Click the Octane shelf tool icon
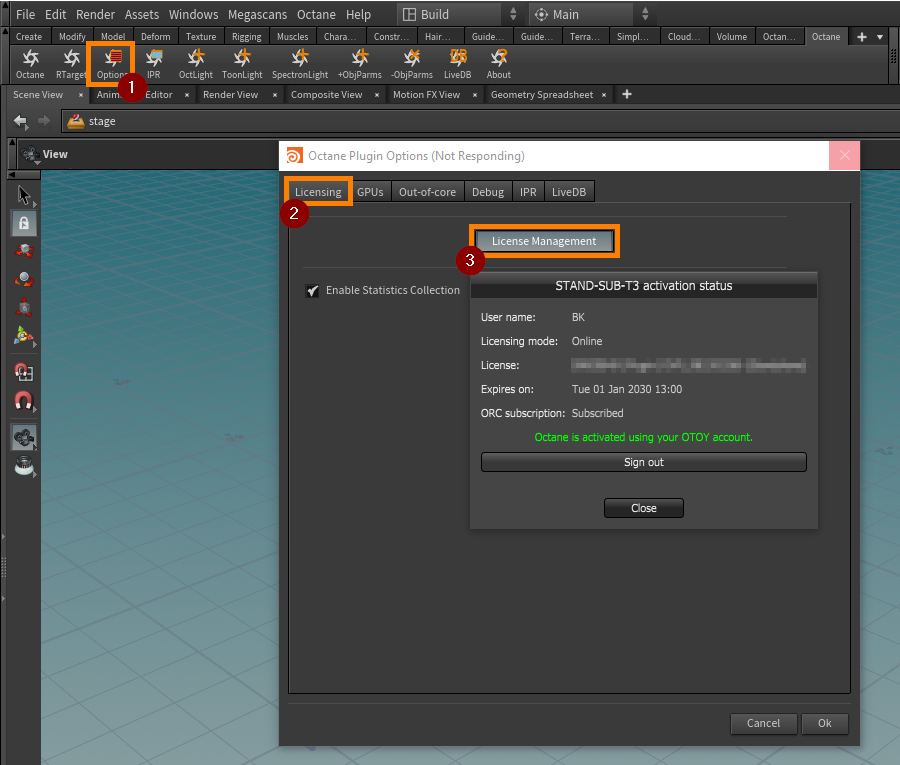Viewport: 900px width, 765px height. tap(30, 63)
